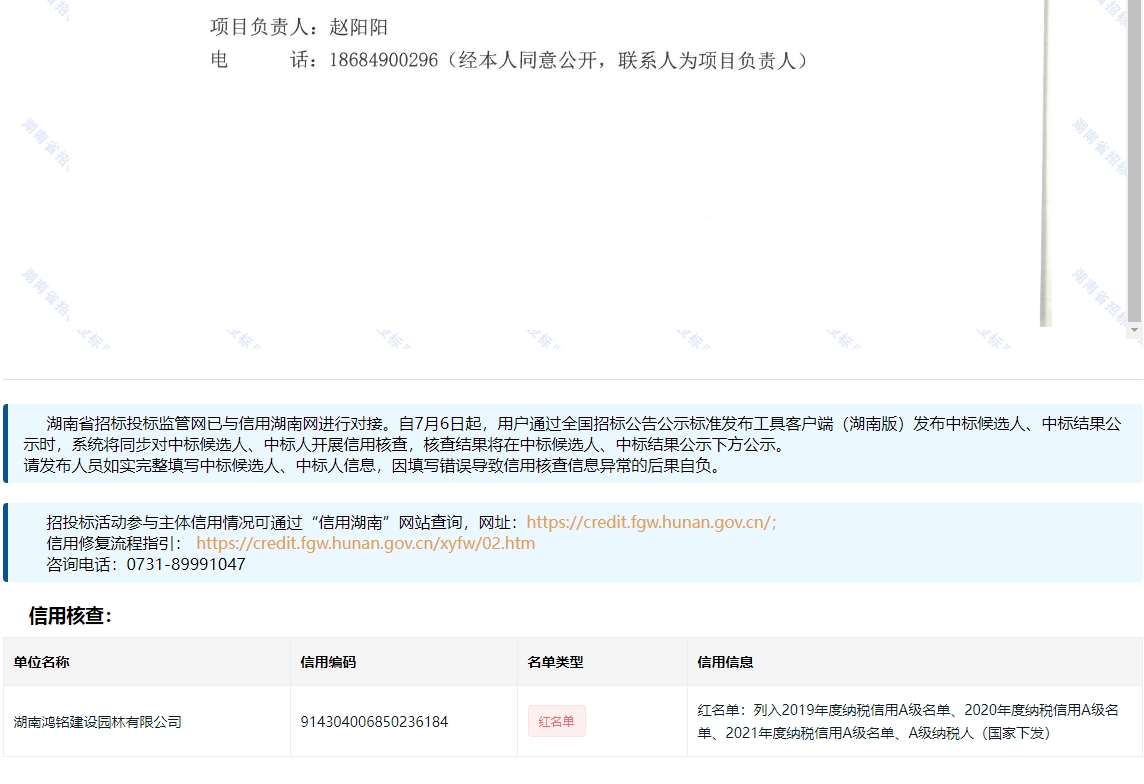Click the consultation phone 0731-89991047
The image size is (1144, 784).
(x=185, y=564)
